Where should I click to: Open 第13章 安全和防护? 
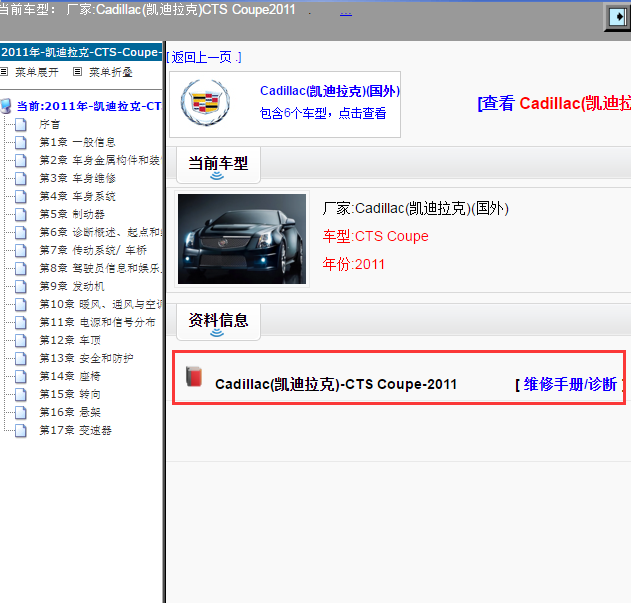tap(86, 358)
